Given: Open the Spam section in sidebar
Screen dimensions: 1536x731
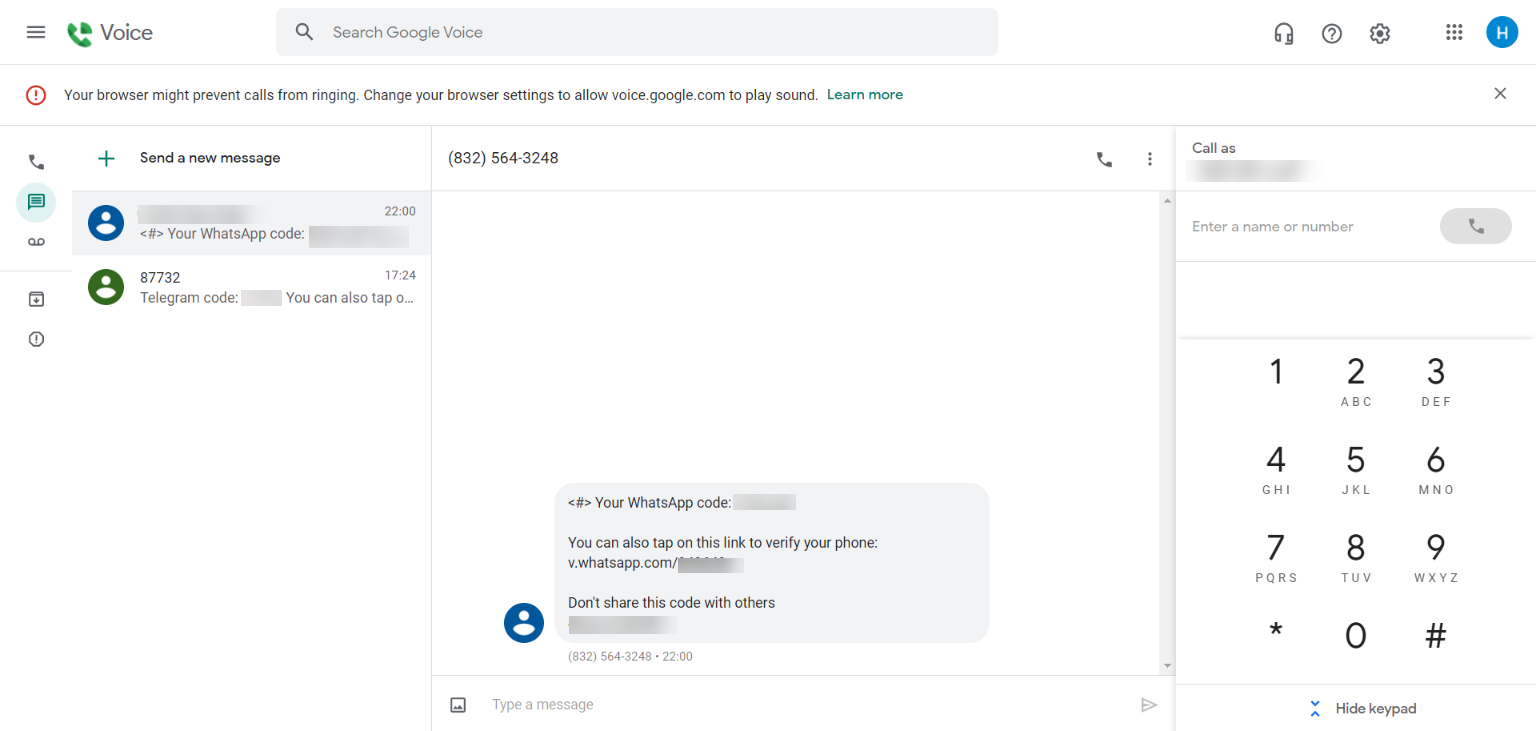Looking at the screenshot, I should pyautogui.click(x=36, y=339).
